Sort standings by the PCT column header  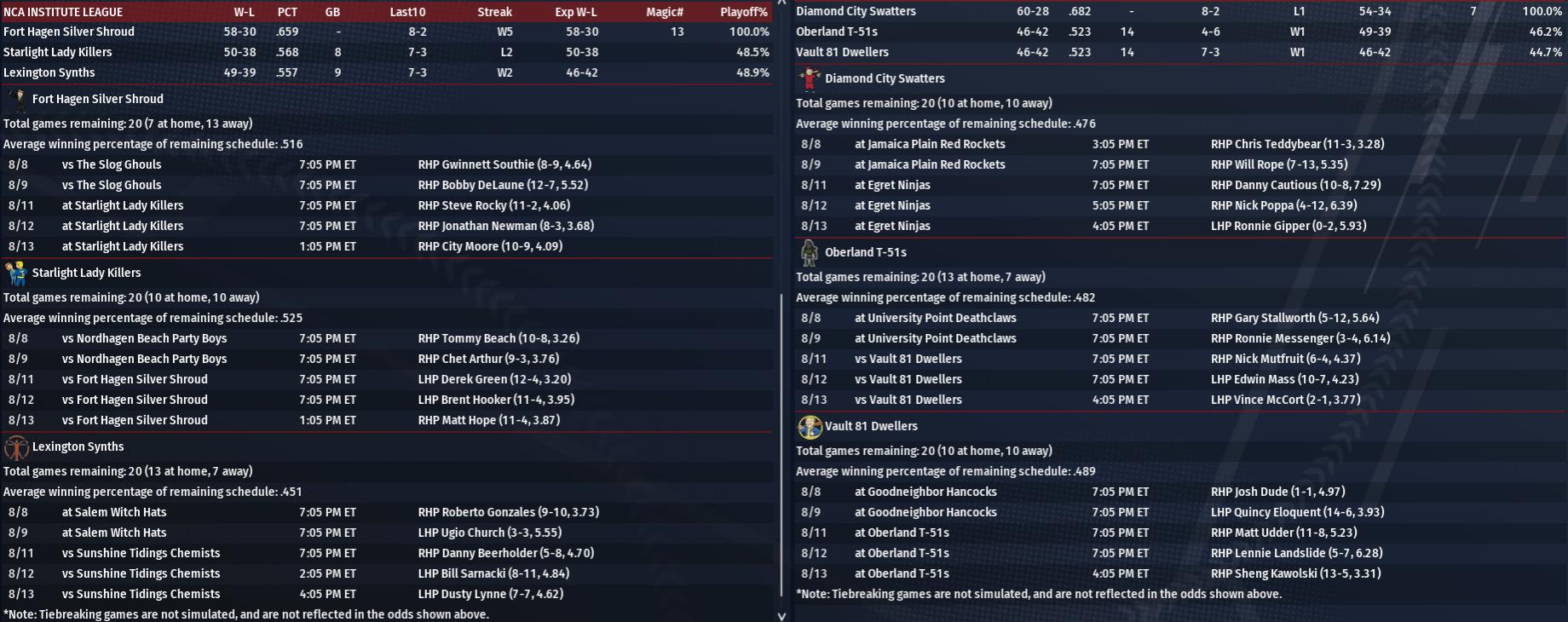coord(287,12)
